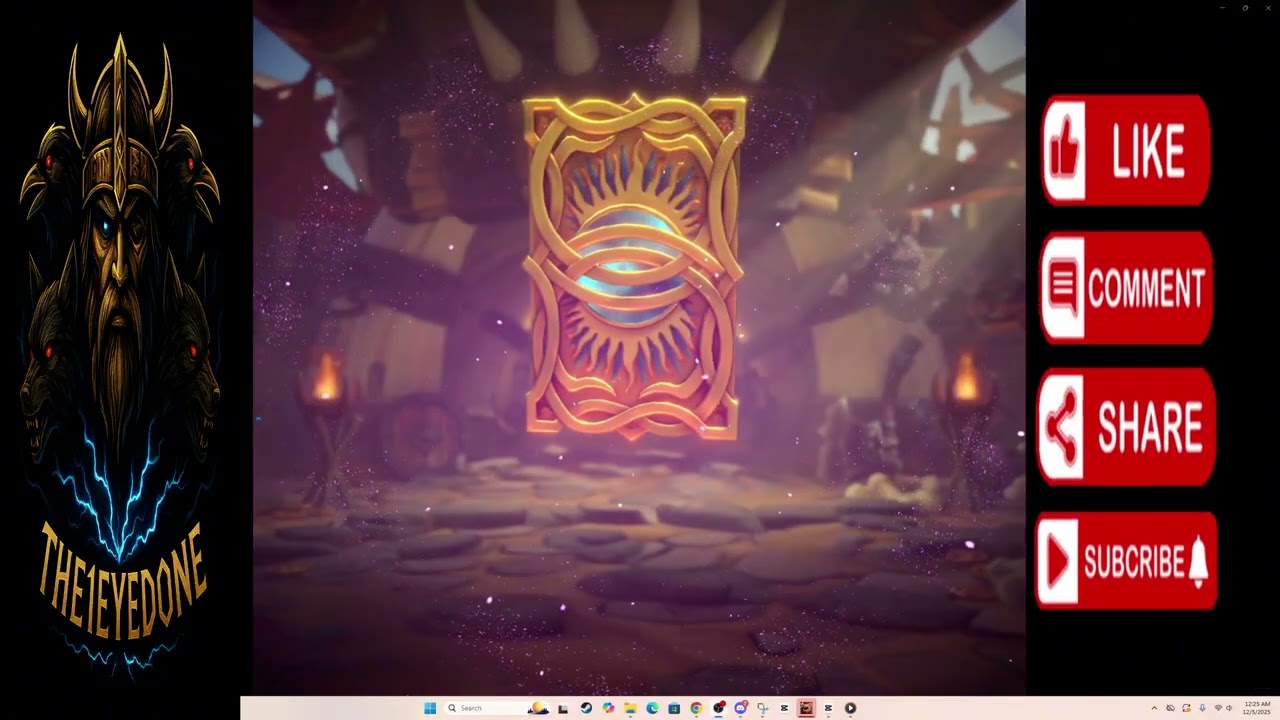Click the sync status tray icon
The width and height of the screenshot is (1280, 720).
(1186, 708)
